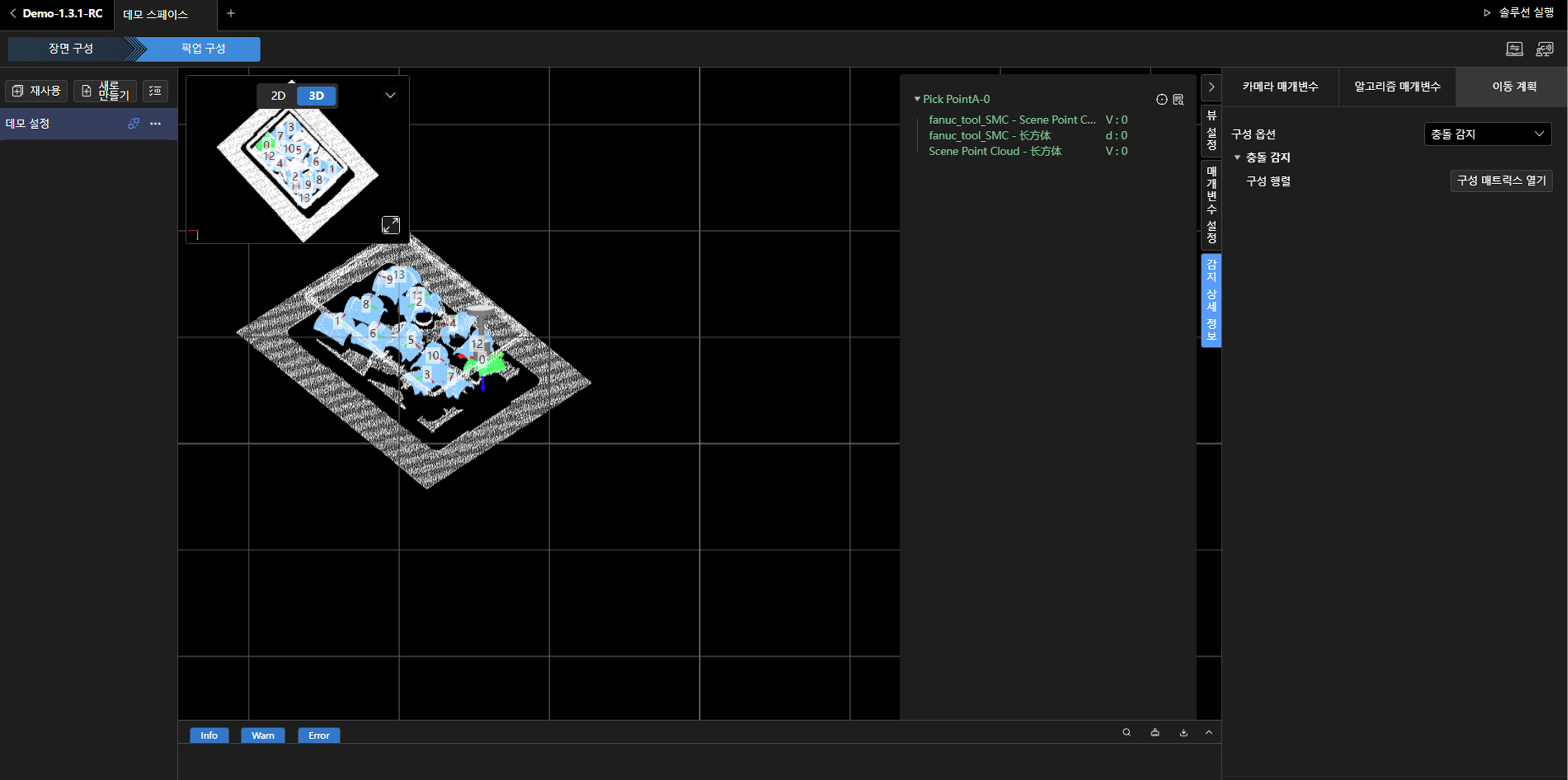1568x780 pixels.
Task: Collapse the 충돌 감지 section
Action: pyautogui.click(x=1237, y=158)
